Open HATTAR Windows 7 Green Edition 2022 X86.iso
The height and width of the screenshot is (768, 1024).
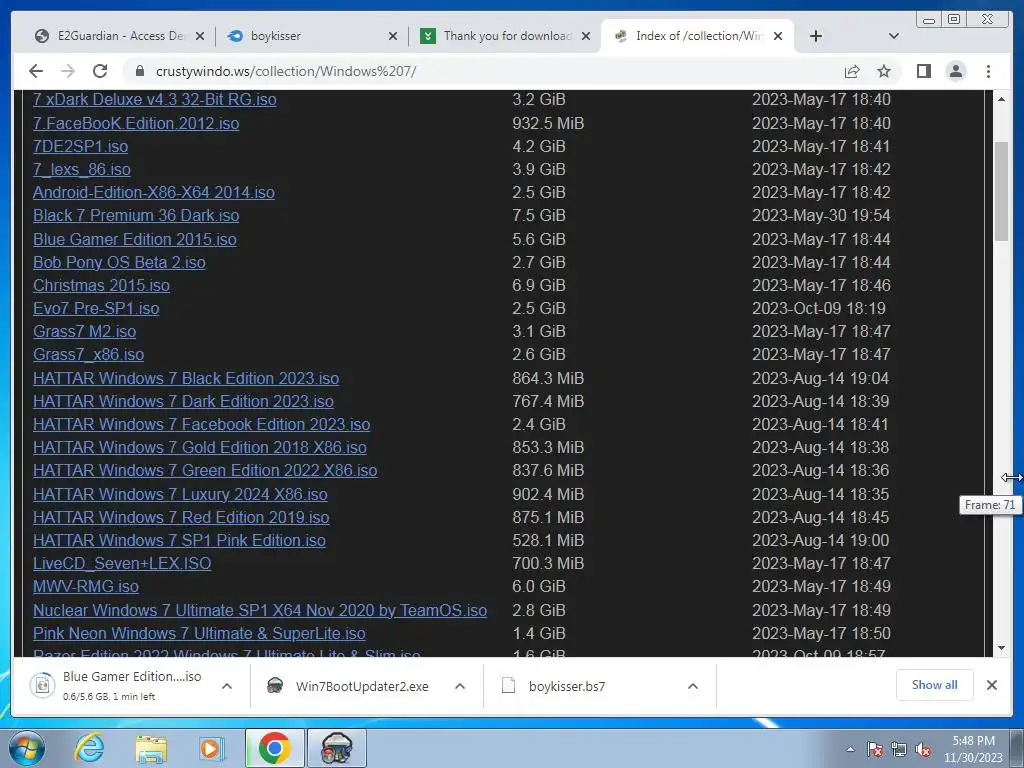(205, 470)
